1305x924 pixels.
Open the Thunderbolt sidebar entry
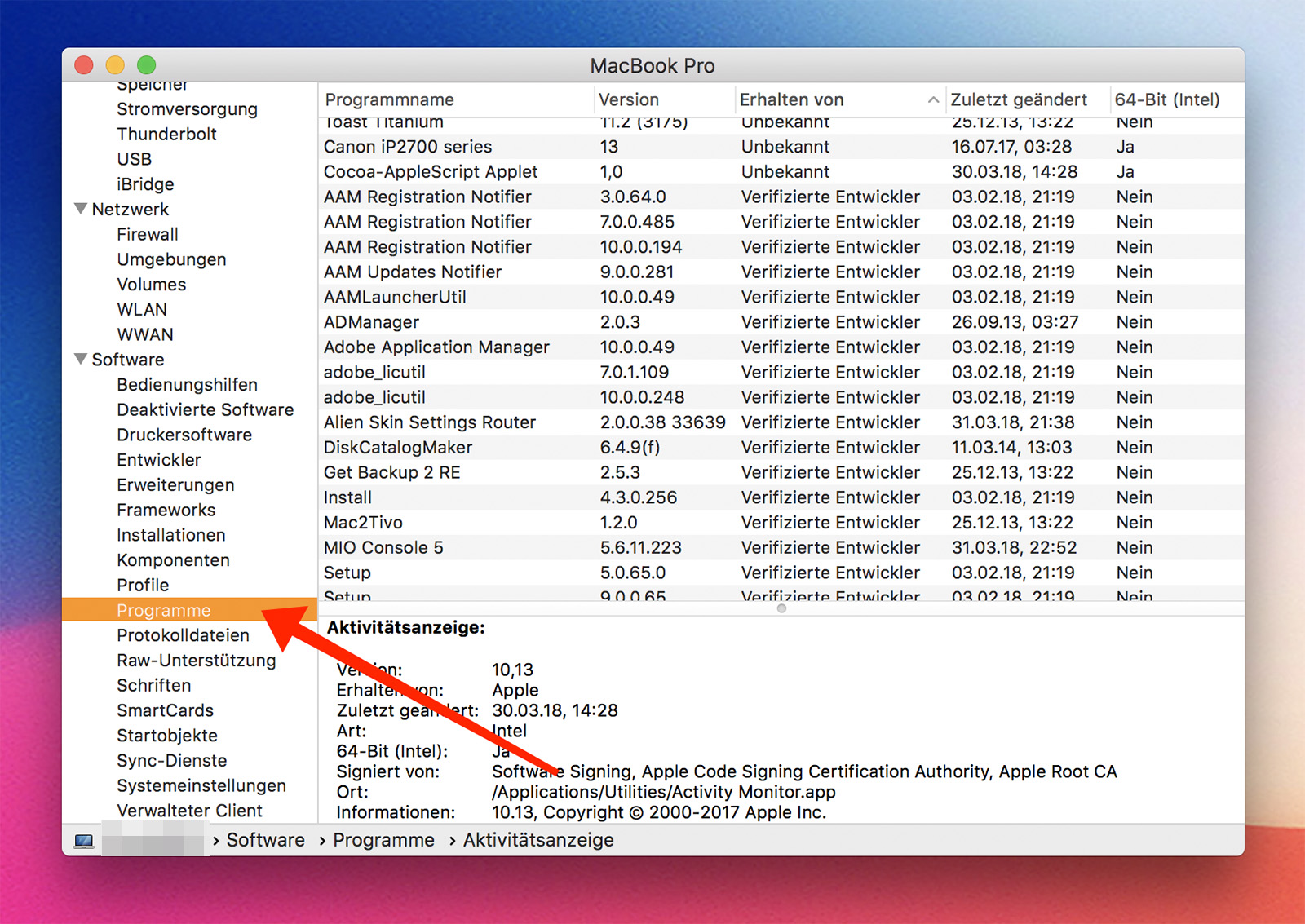166,134
